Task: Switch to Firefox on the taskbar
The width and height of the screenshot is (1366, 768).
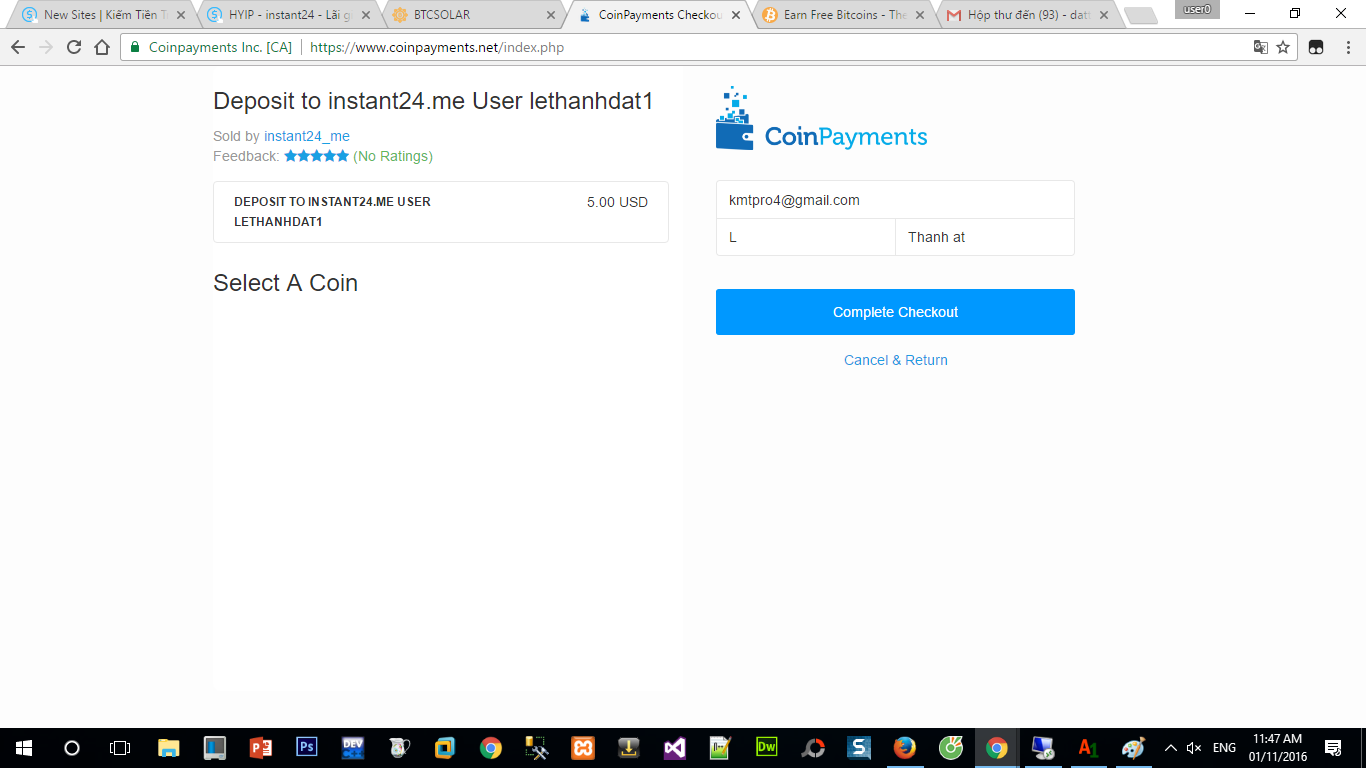Action: 905,748
